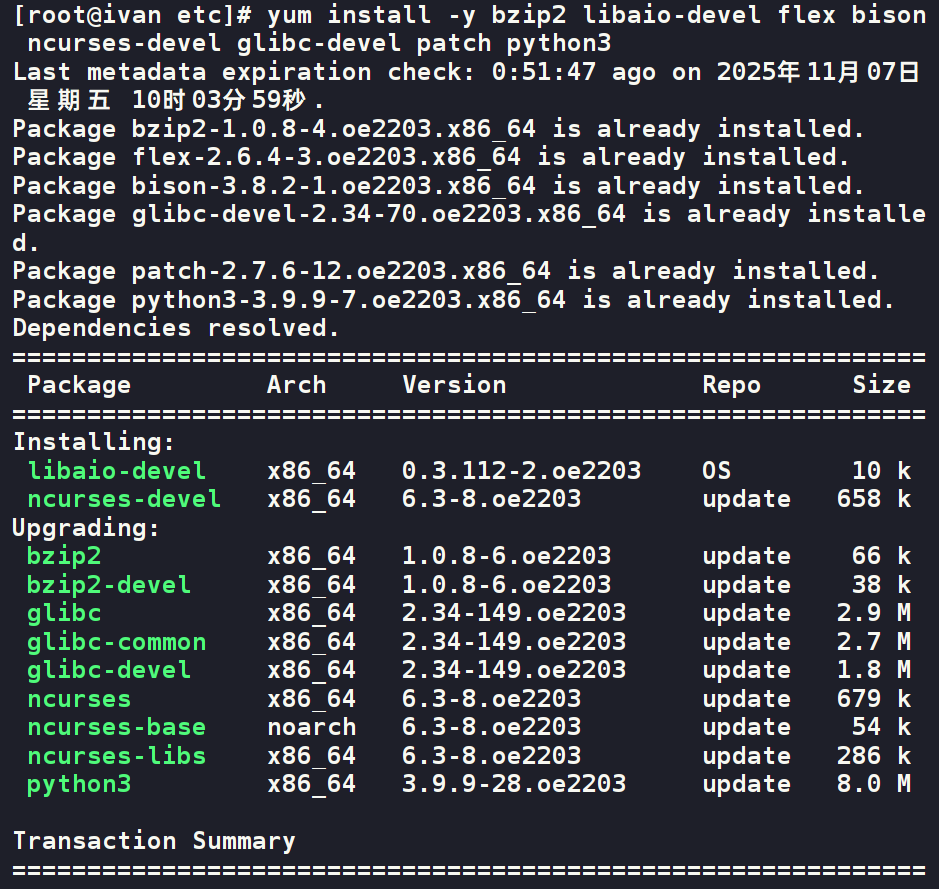The height and width of the screenshot is (889, 939).
Task: Click the 54 k size value
Action: [x=882, y=727]
